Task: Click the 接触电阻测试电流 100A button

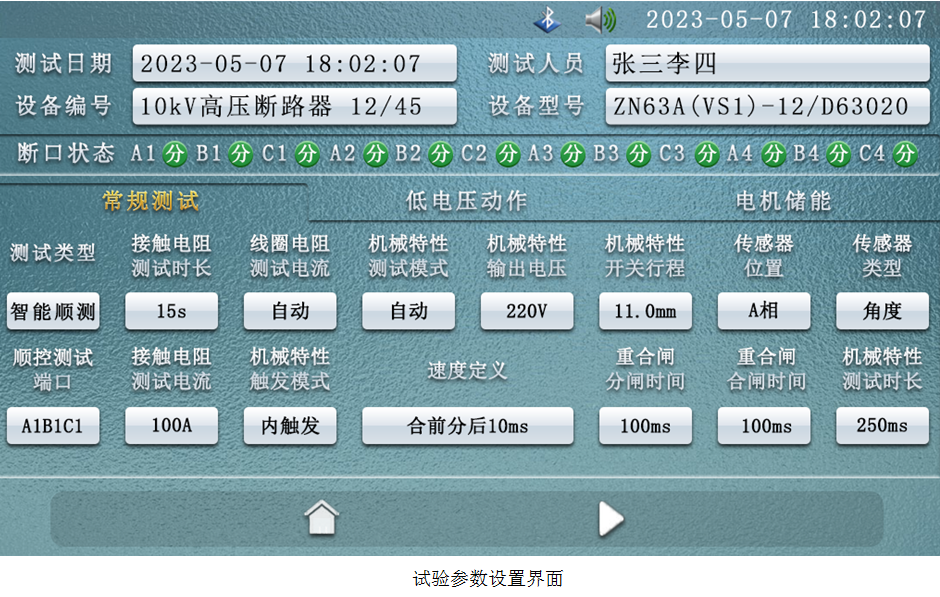Action: click(171, 426)
